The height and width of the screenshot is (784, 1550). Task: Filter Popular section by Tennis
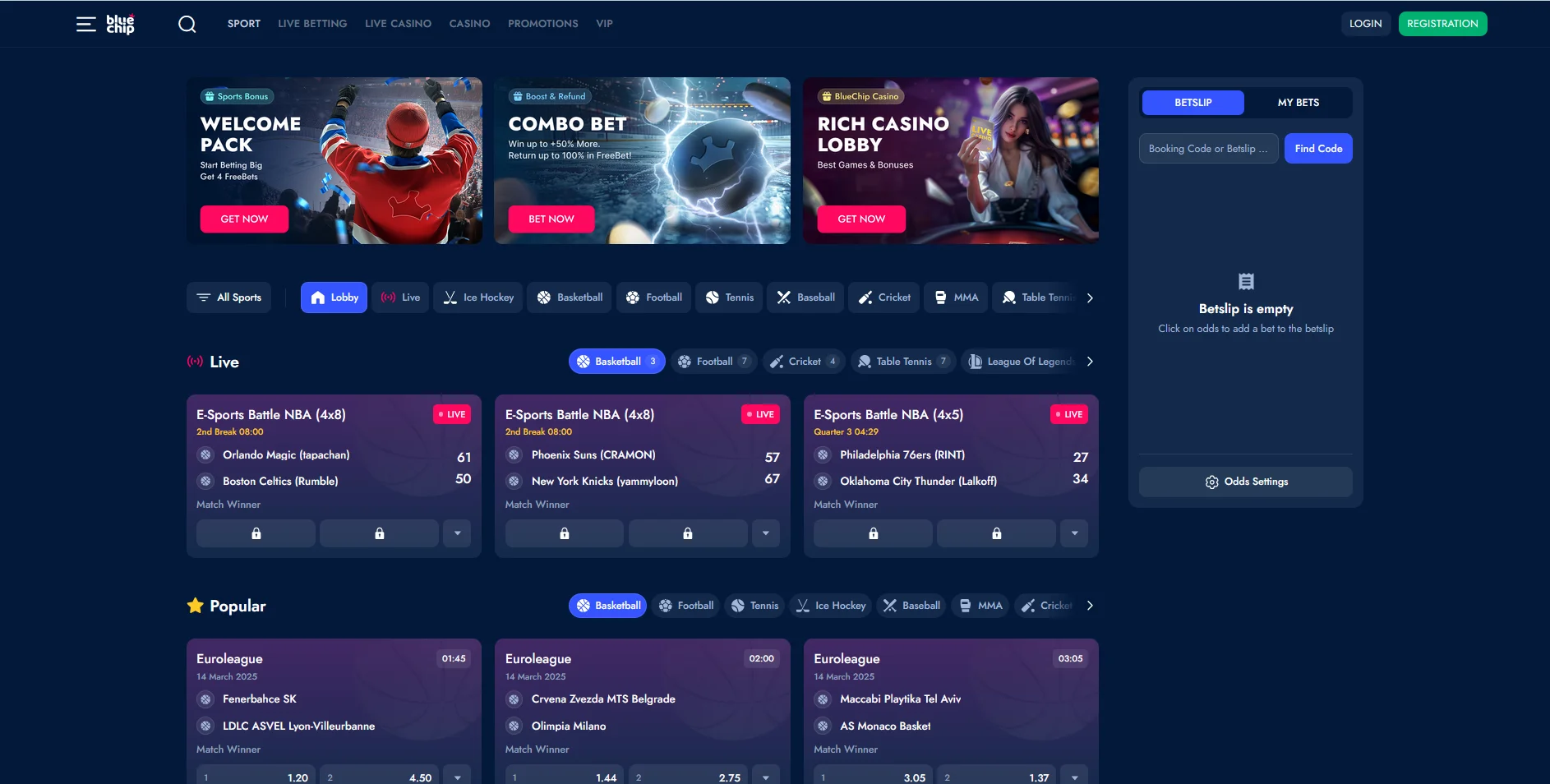click(x=754, y=606)
